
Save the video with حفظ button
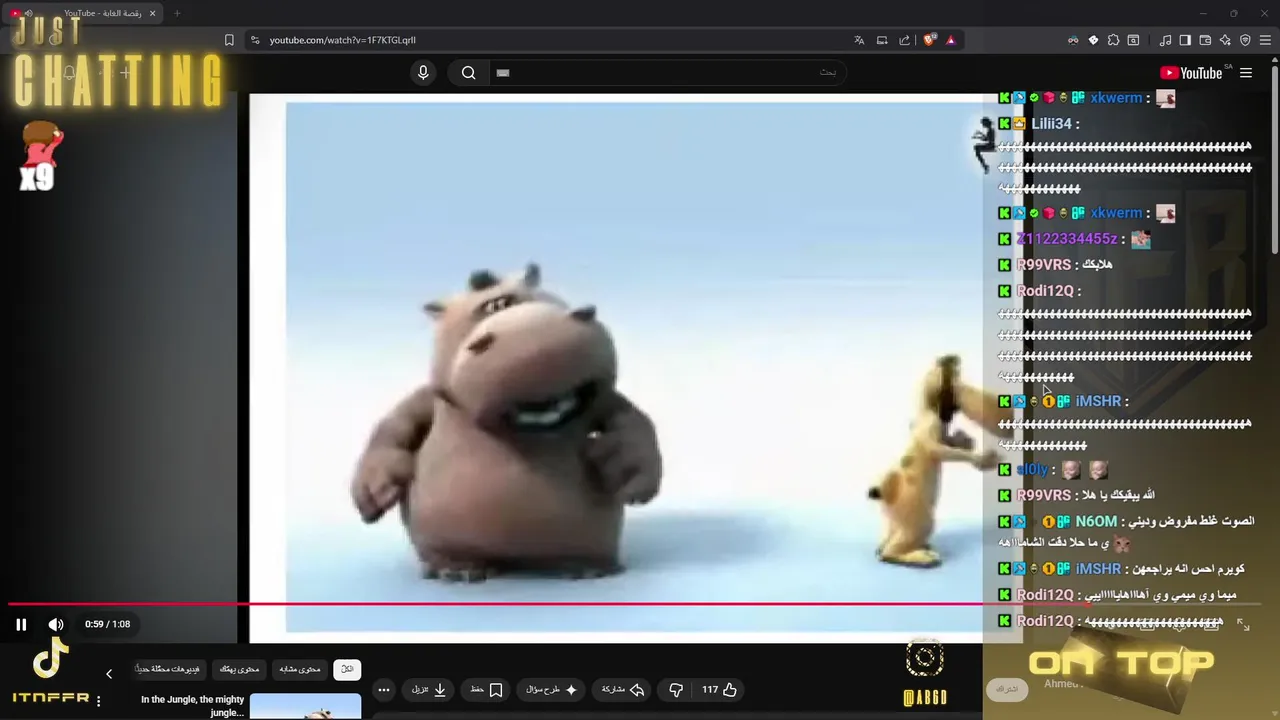pos(486,690)
